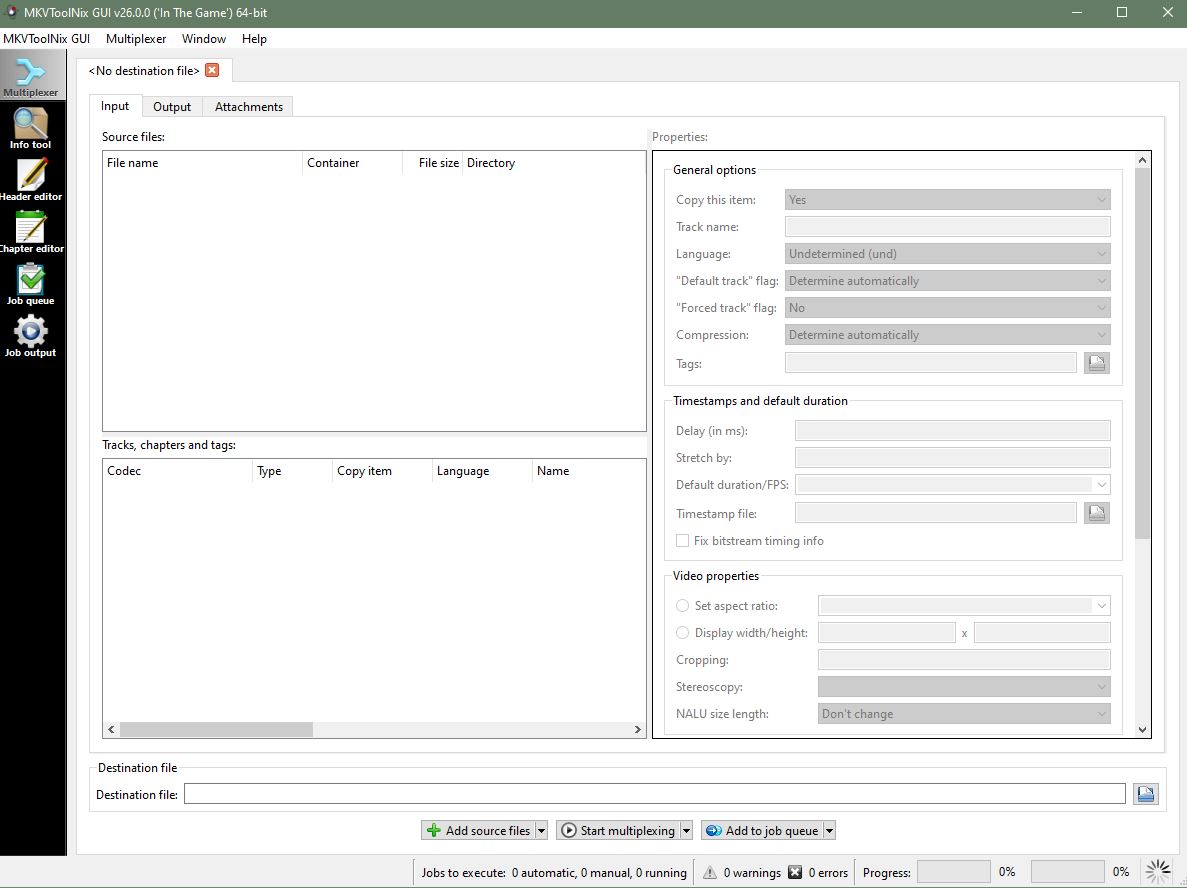Open the Header editor
1187x888 pixels.
tap(31, 179)
